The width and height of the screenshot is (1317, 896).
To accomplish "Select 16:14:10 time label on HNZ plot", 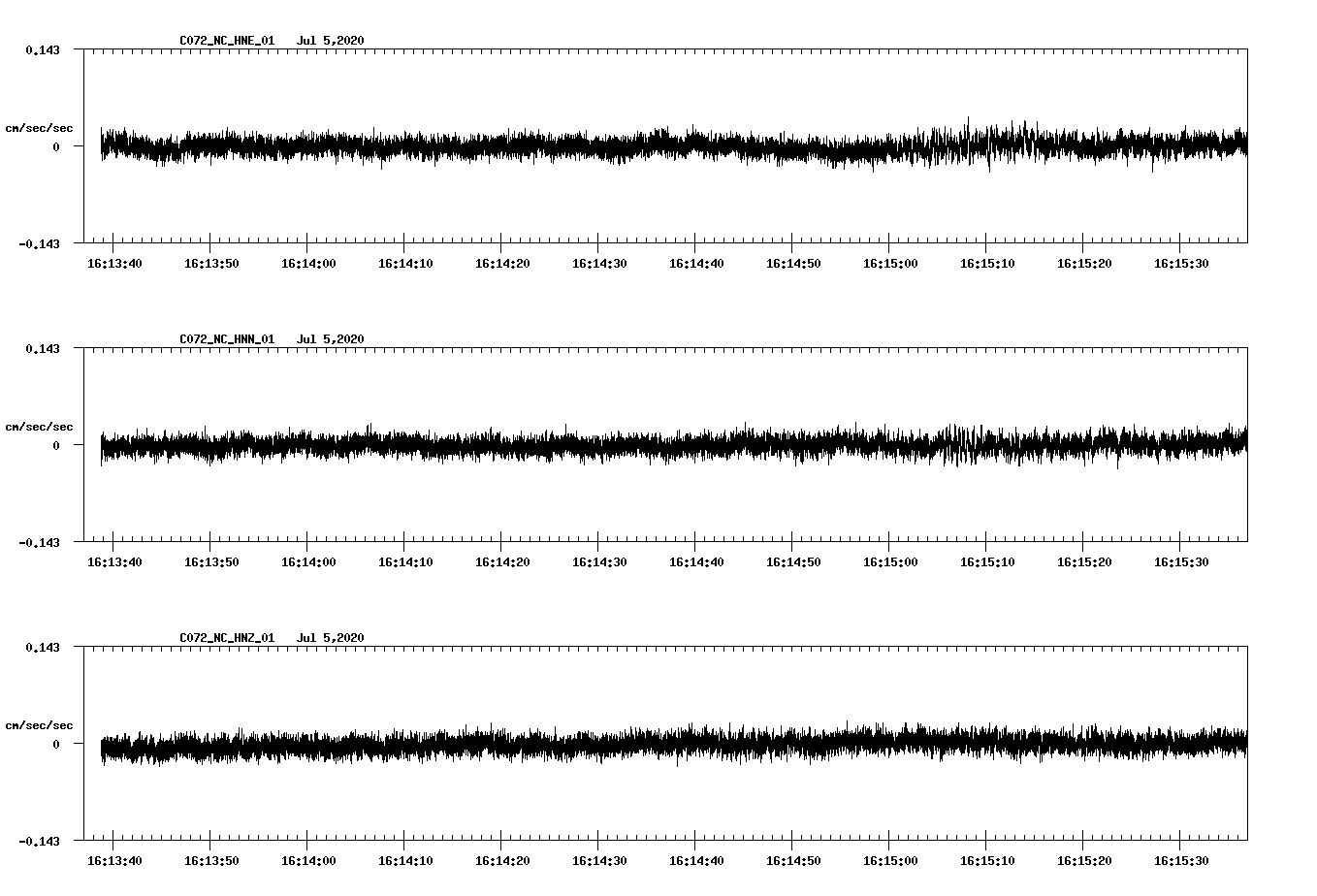I will pos(405,861).
